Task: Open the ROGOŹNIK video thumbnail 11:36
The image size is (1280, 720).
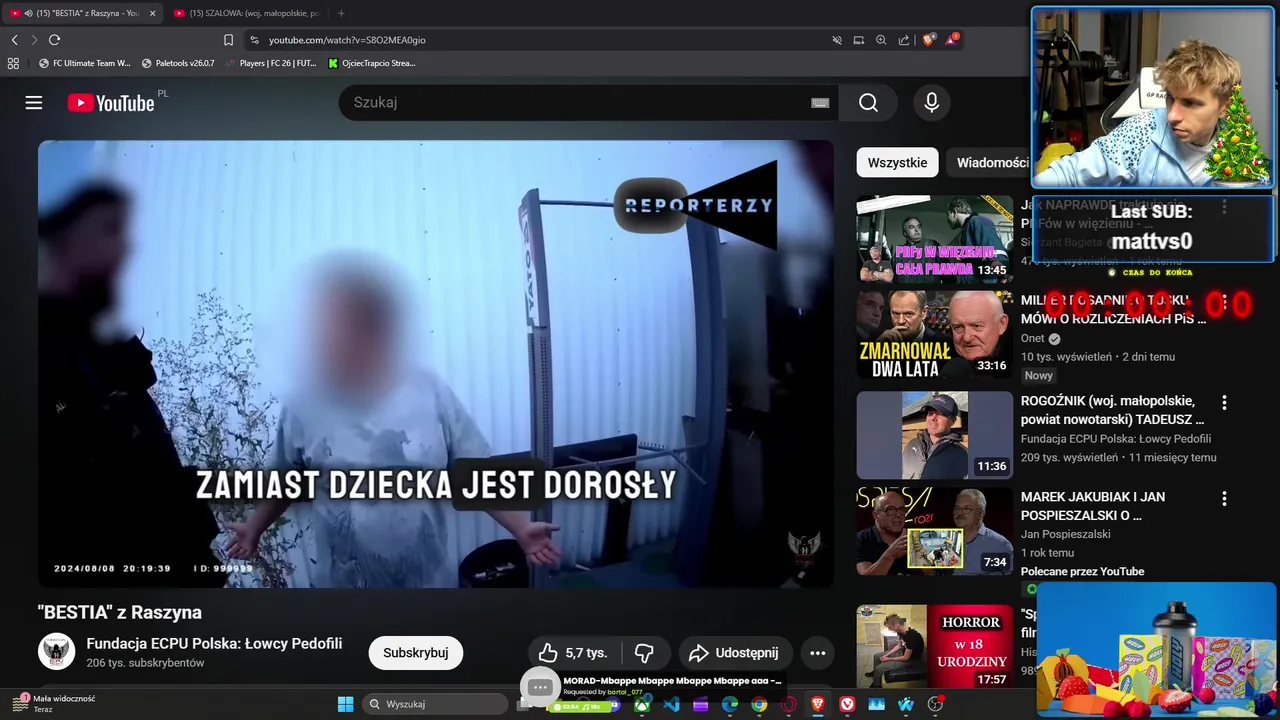Action: [935, 435]
